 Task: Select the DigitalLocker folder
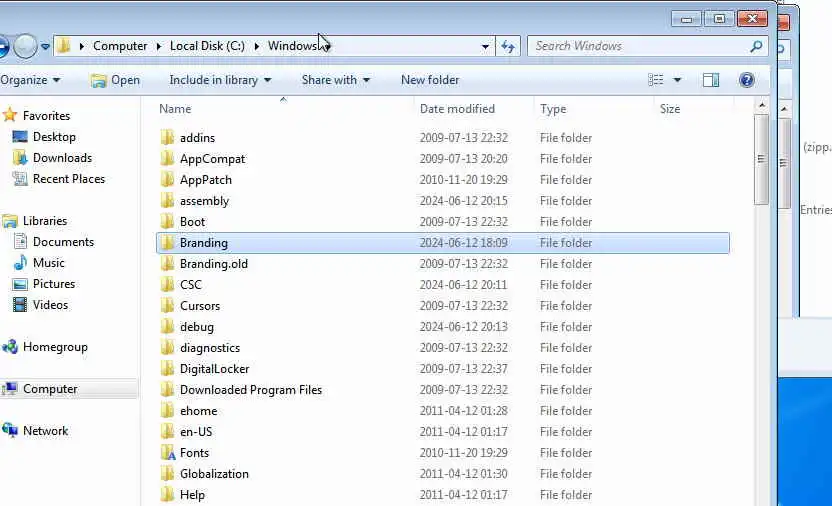[214, 369]
